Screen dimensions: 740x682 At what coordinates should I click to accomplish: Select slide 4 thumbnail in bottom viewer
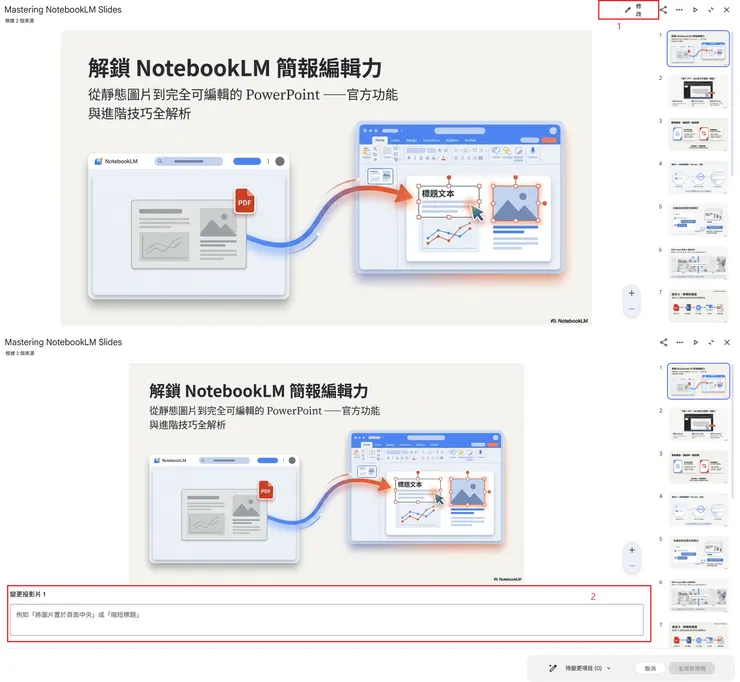tap(698, 510)
